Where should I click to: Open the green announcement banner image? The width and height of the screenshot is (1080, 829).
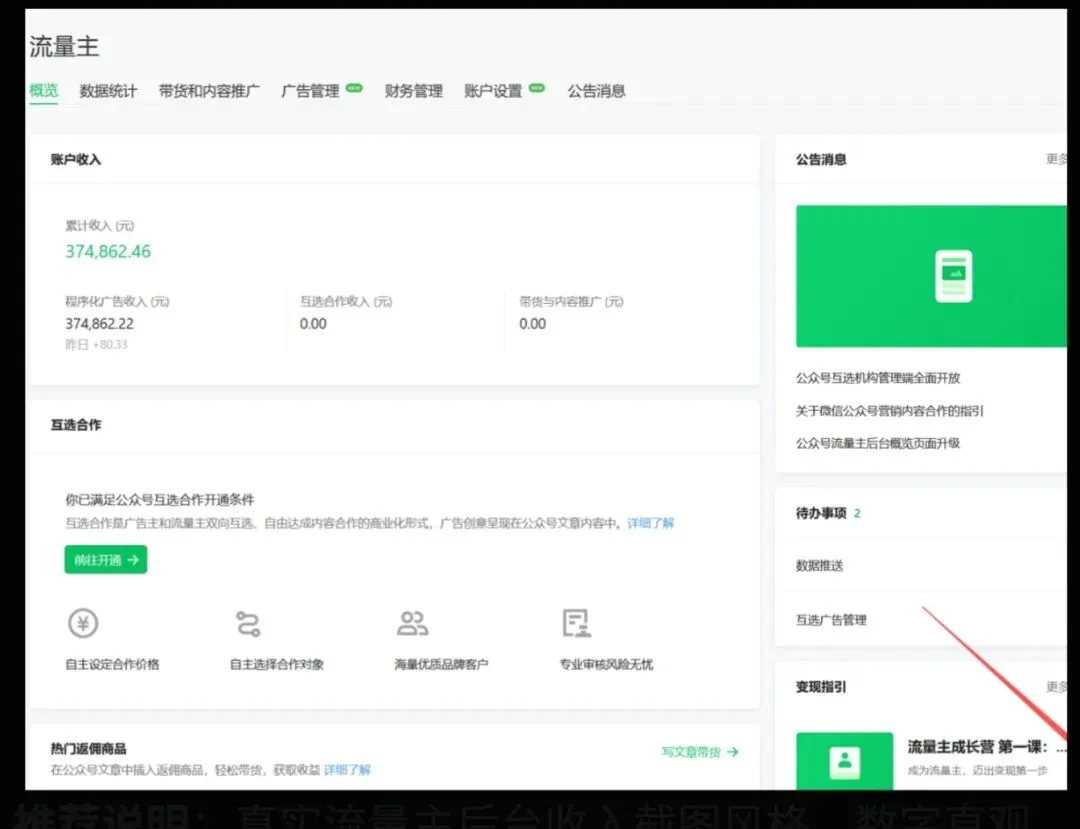pos(931,276)
